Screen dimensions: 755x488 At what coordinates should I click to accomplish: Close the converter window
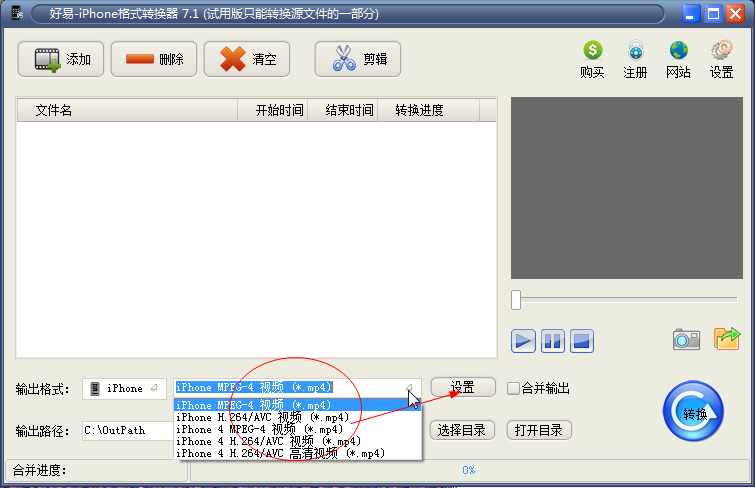[736, 13]
